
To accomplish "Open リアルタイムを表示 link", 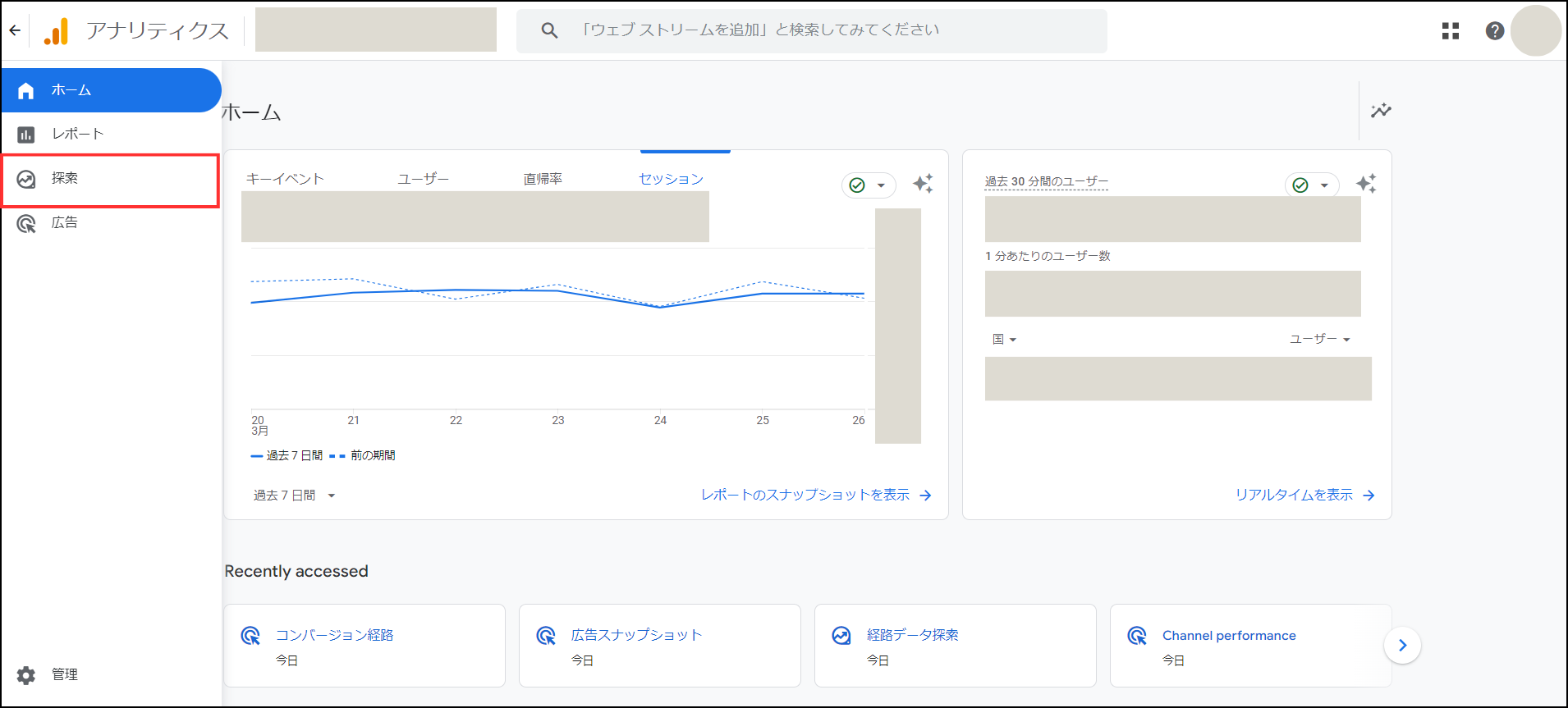I will point(1305,496).
